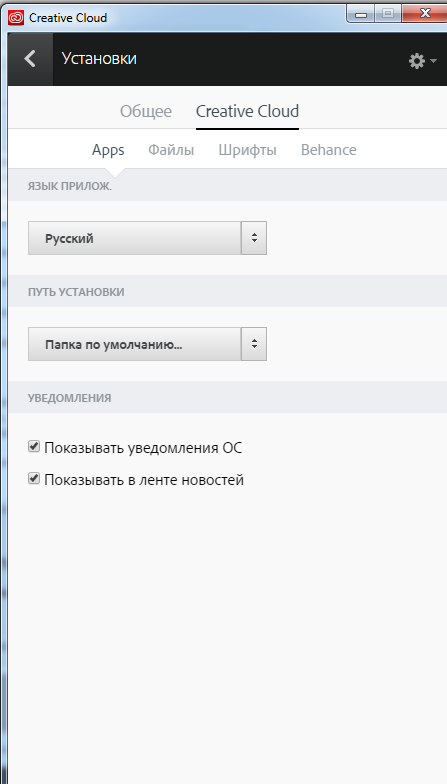Go back using the left arrow icon
Screen dimensions: 447x784
tap(30, 59)
